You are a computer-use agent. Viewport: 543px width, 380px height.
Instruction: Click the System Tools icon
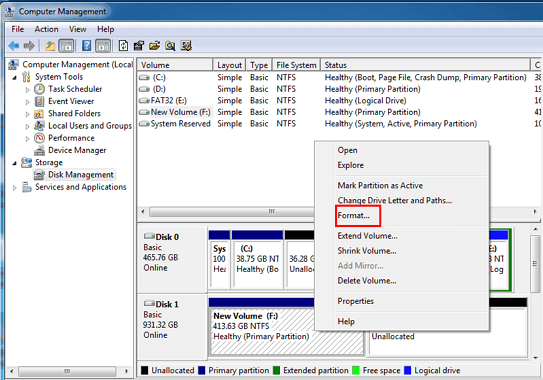[x=26, y=77]
